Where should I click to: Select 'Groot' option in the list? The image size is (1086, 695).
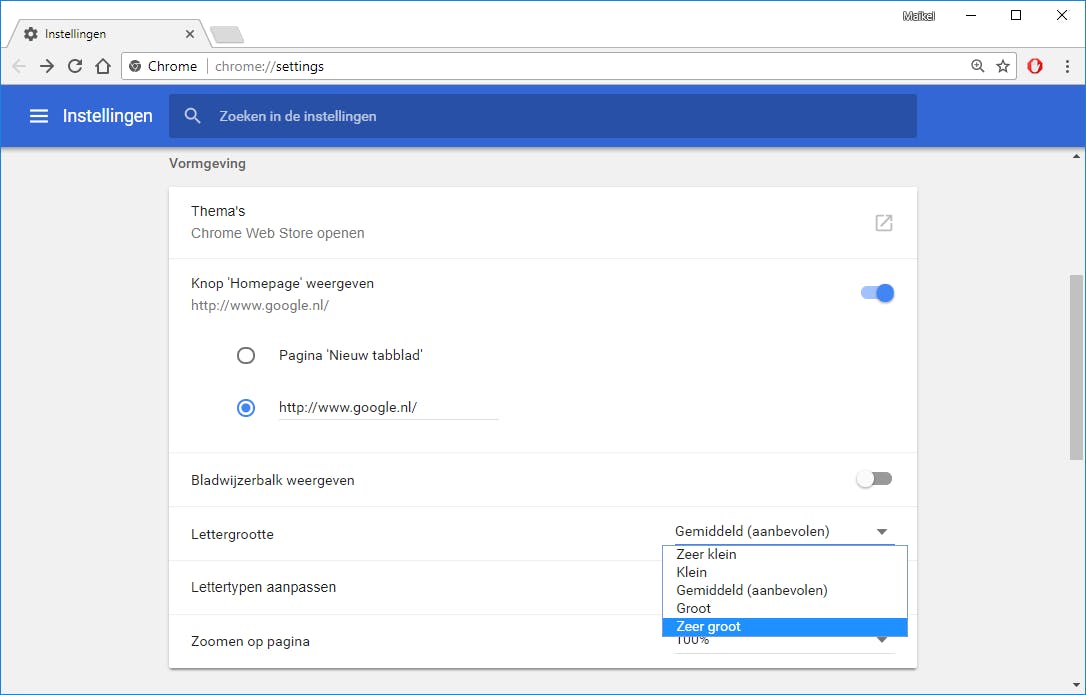pos(693,608)
